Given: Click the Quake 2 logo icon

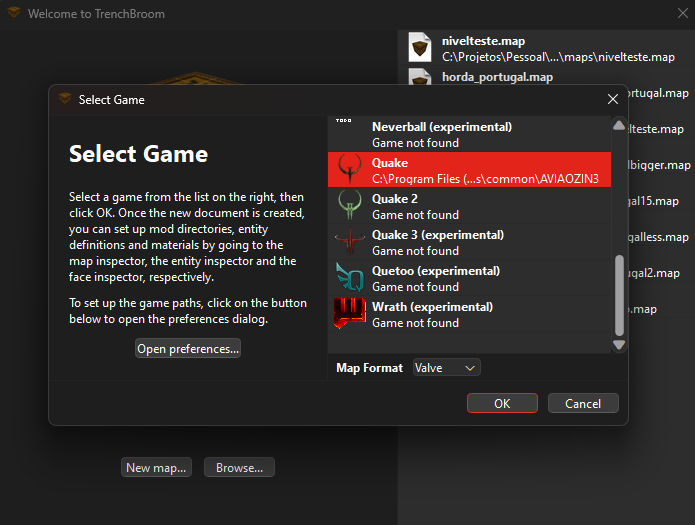Looking at the screenshot, I should click(x=350, y=206).
